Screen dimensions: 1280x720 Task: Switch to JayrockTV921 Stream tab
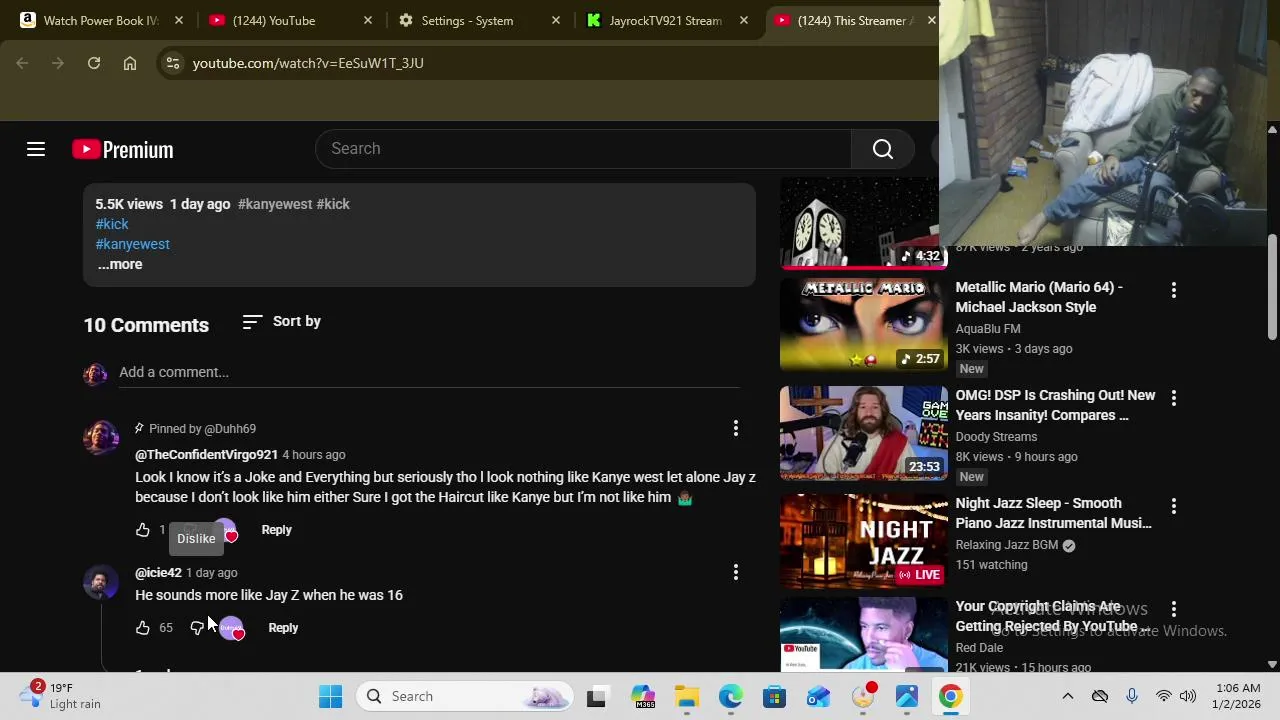pyautogui.click(x=665, y=20)
